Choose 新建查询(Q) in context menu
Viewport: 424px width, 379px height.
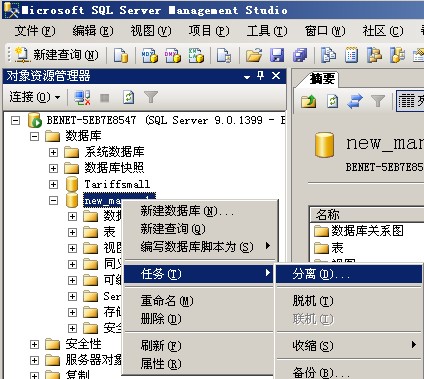199,229
